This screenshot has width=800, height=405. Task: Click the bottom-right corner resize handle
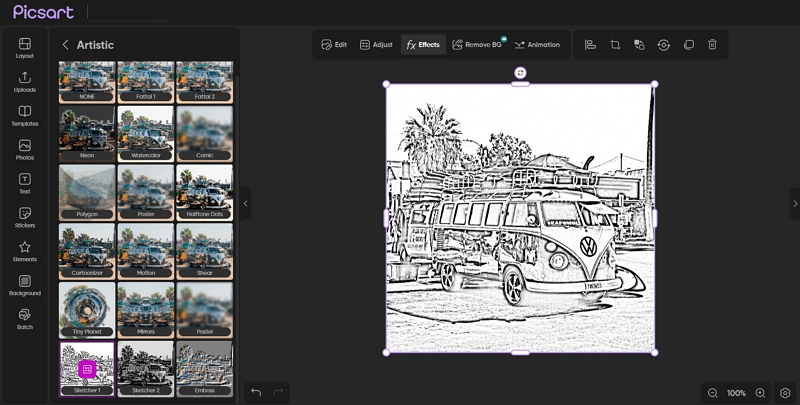(655, 352)
